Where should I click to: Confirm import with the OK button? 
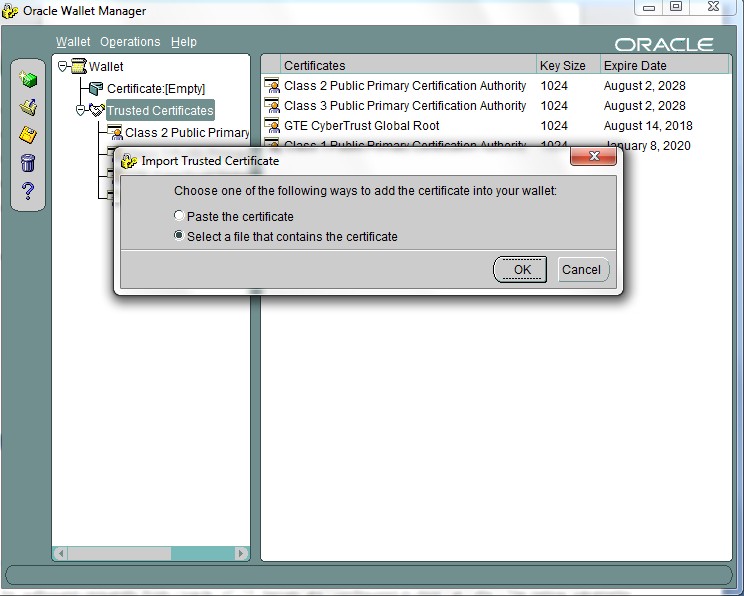(x=520, y=270)
